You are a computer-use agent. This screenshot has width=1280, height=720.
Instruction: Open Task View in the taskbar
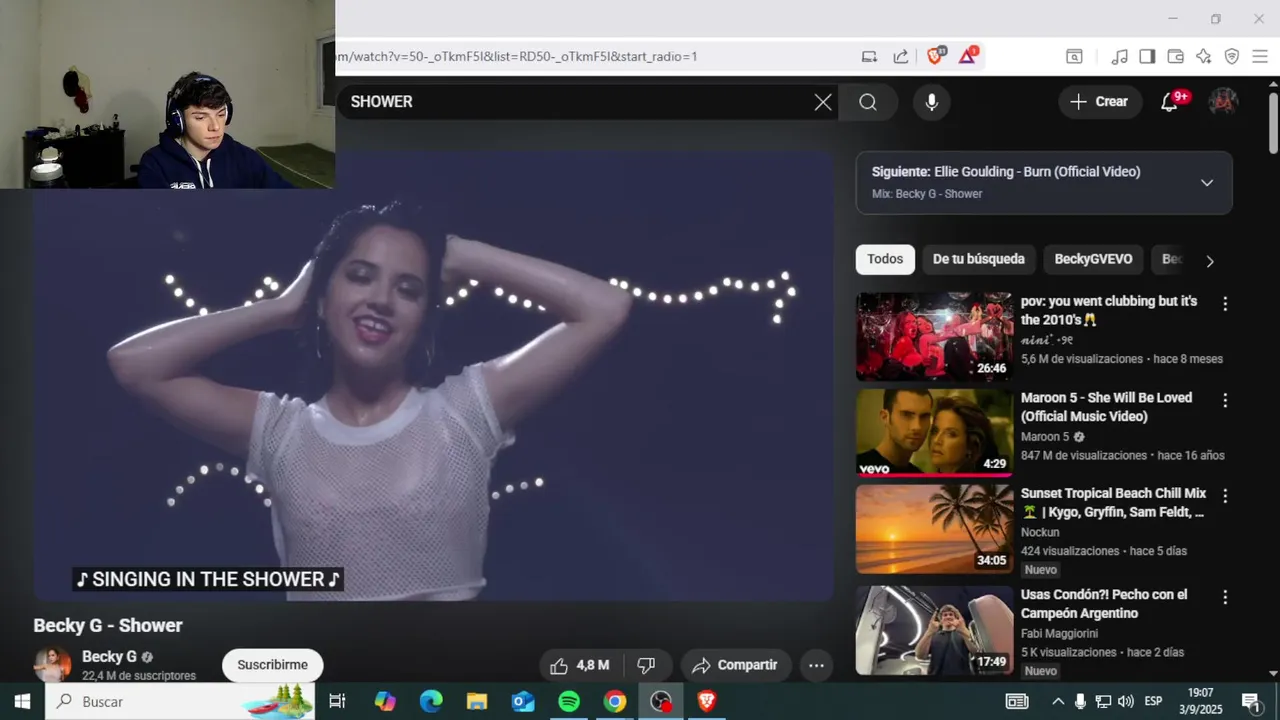pos(337,701)
